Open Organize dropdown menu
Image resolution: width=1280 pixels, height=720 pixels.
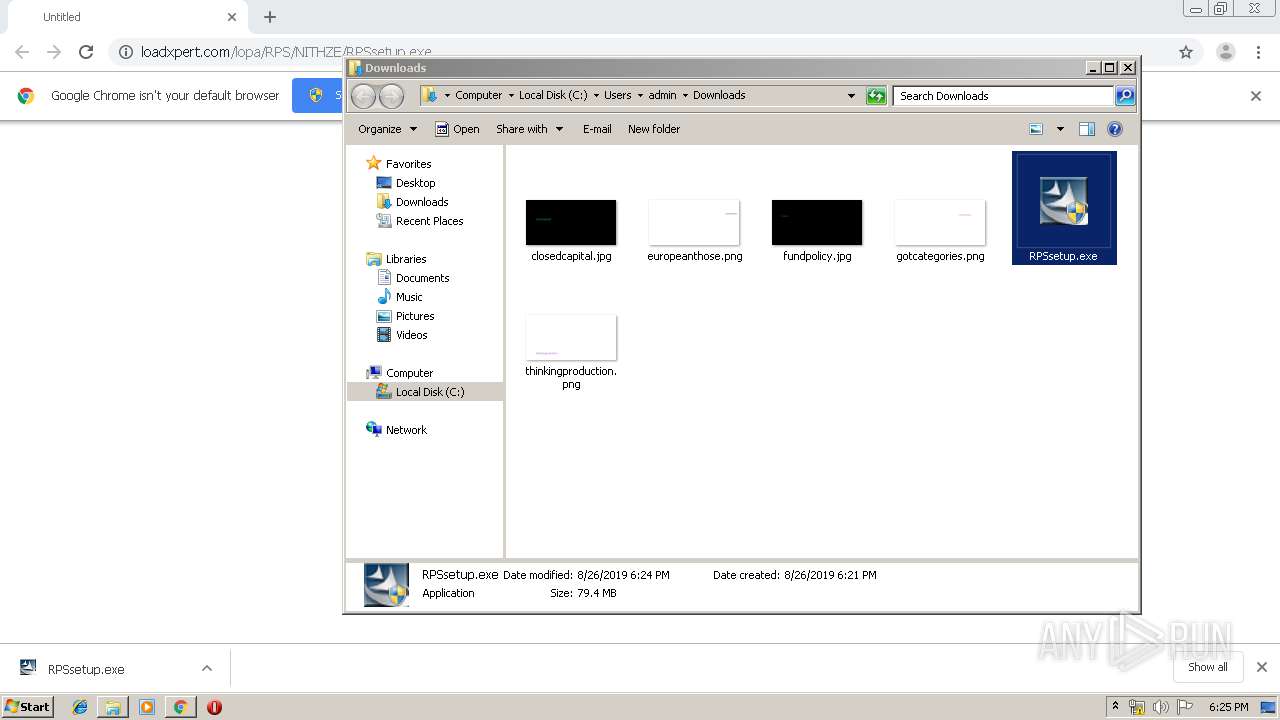pos(387,129)
